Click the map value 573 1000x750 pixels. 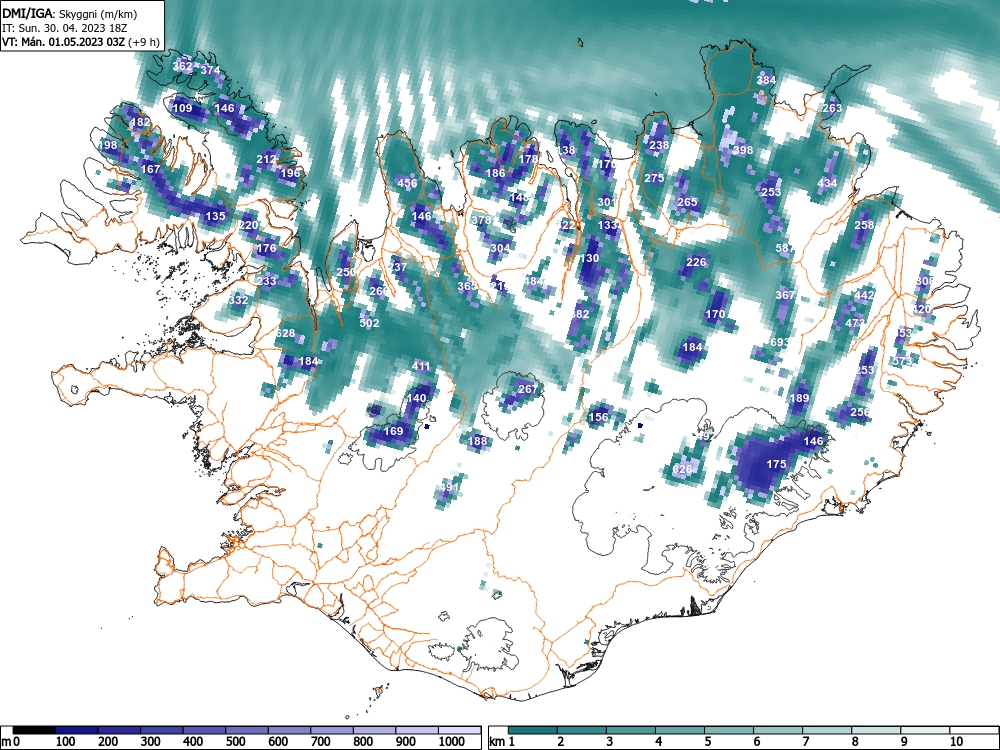click(902, 362)
